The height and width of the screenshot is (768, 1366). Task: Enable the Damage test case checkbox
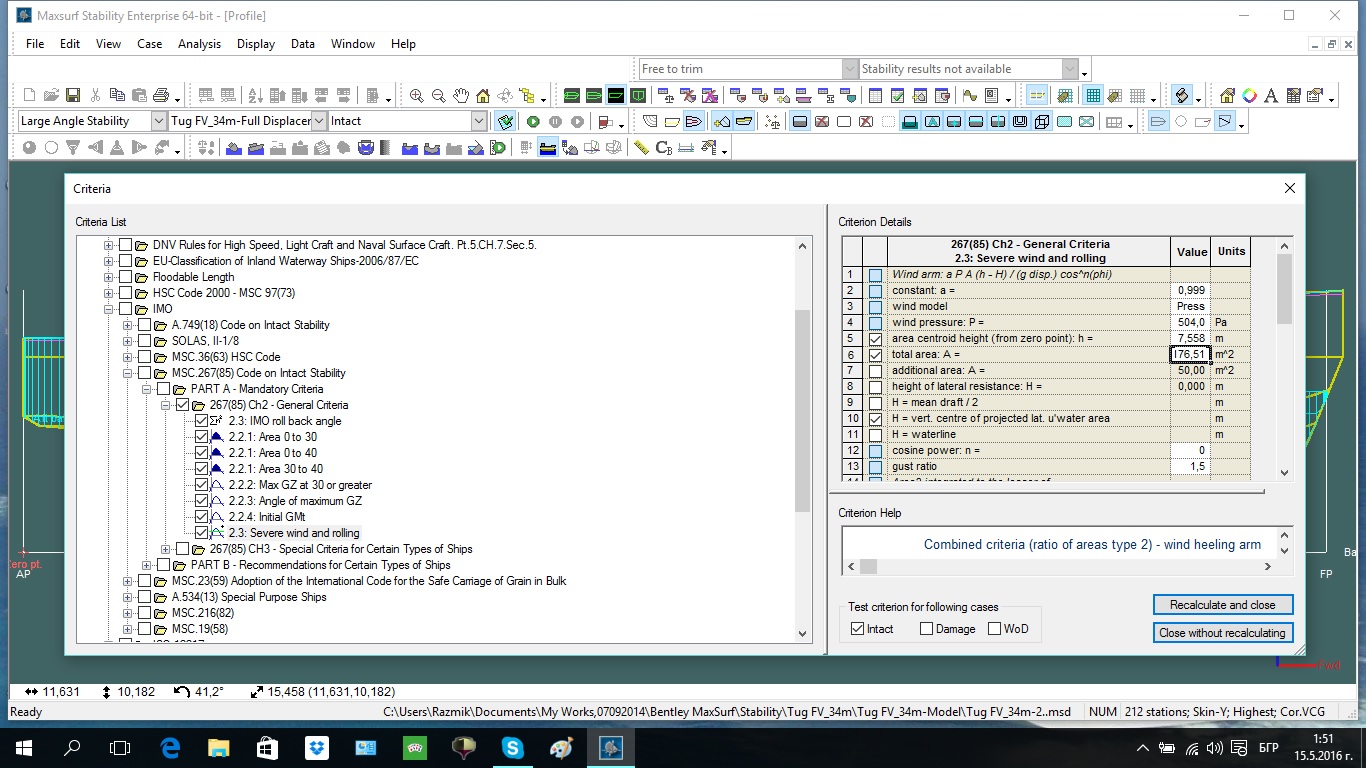click(926, 629)
